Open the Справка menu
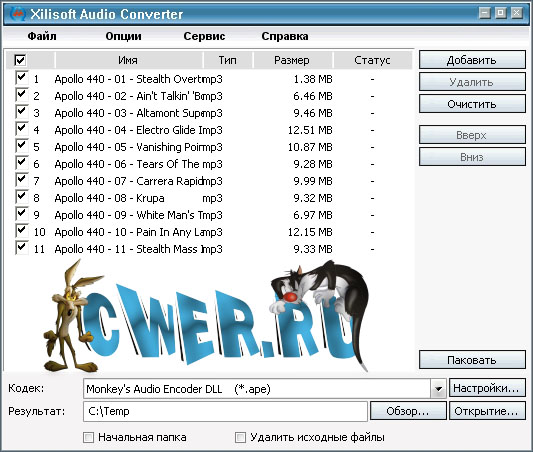Screen dimensions: 533x452 [285, 36]
